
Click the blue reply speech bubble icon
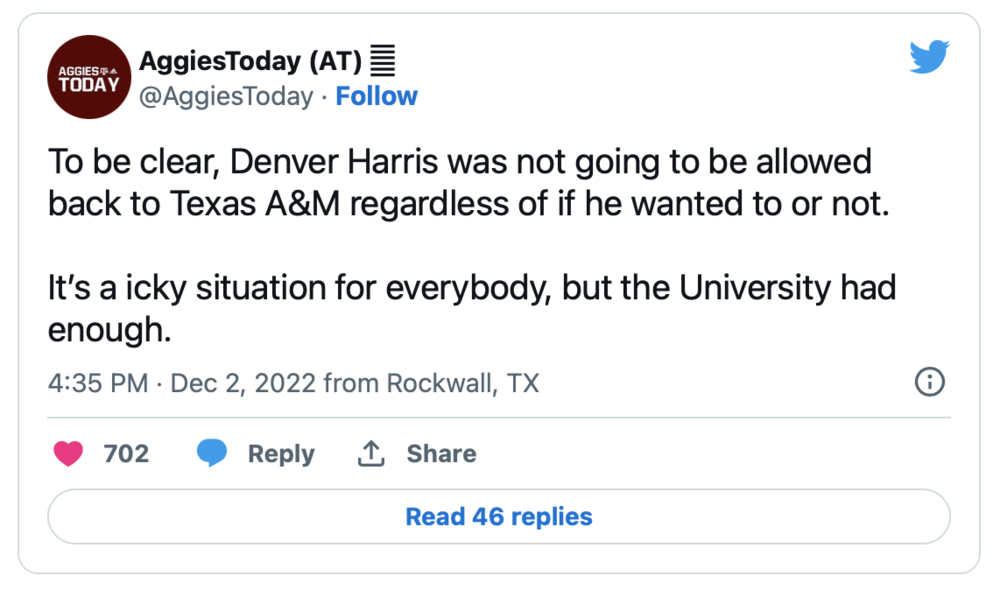[x=212, y=454]
